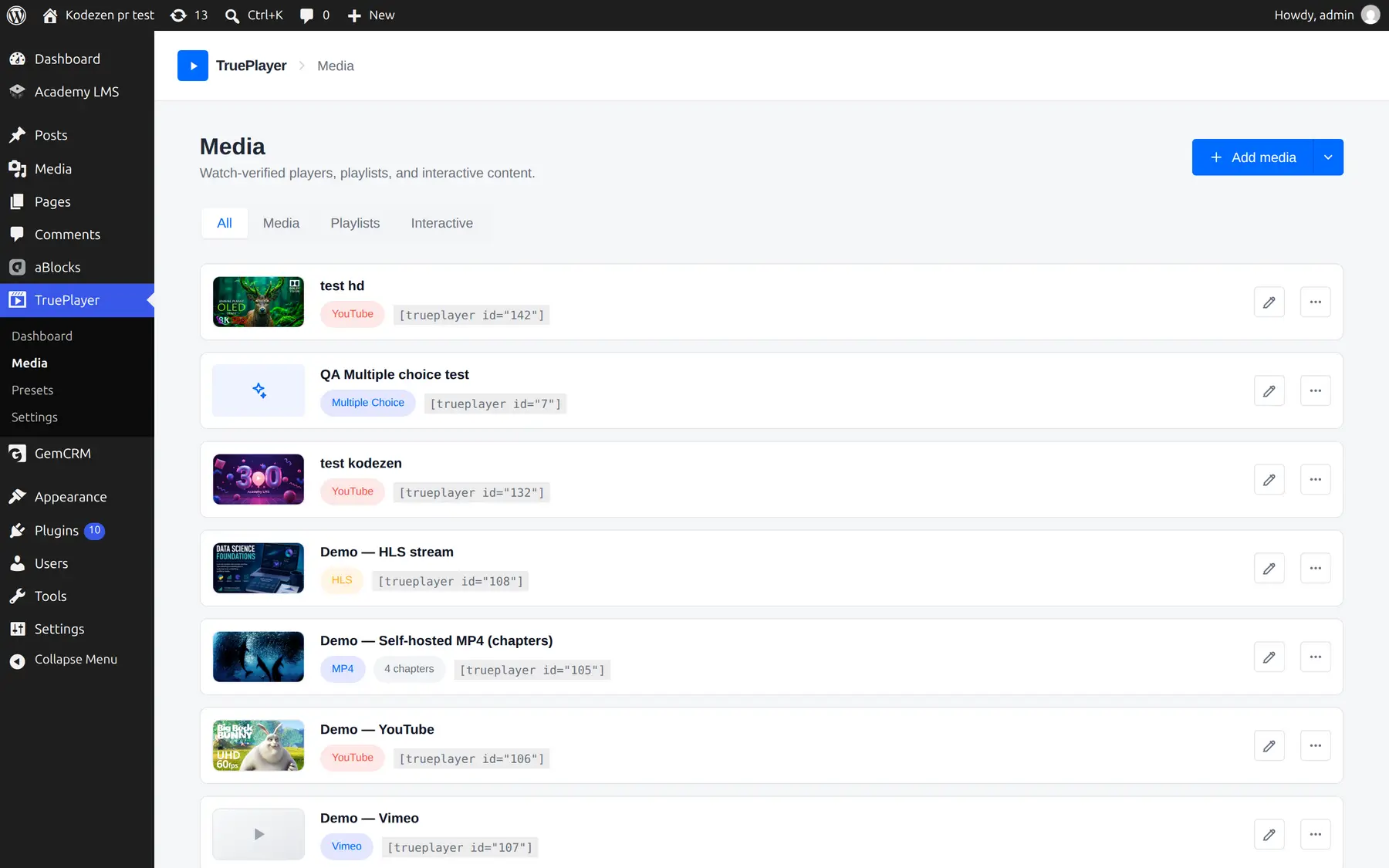Click the "4 chapters" badge

(409, 669)
